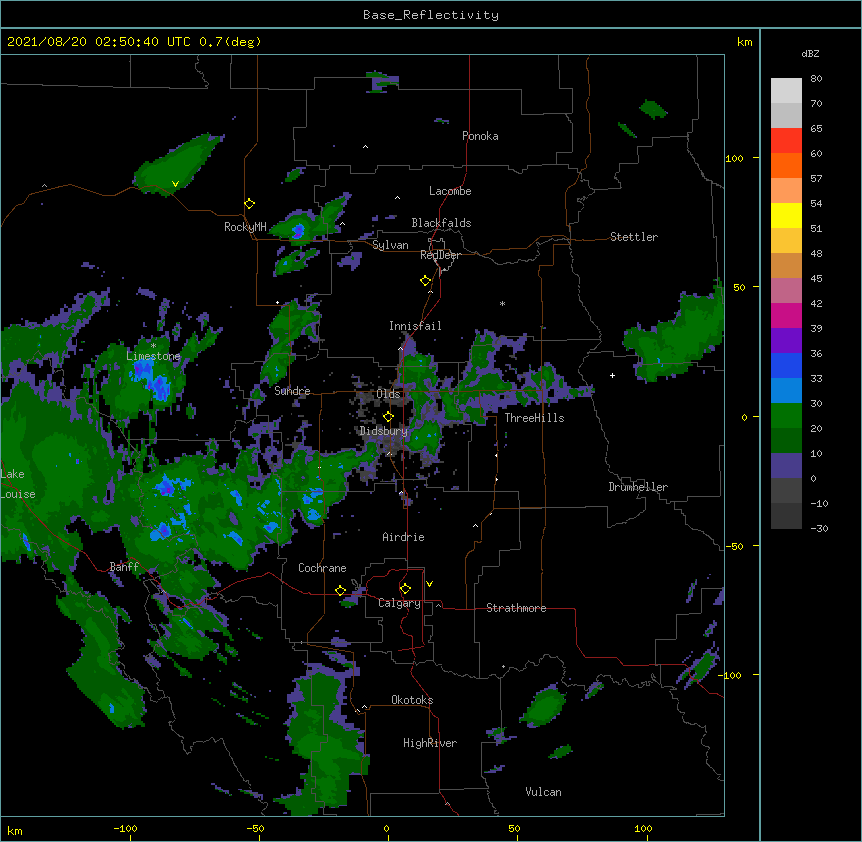Select the dark orange 60-57 dBZ legend swatch

tap(786, 165)
